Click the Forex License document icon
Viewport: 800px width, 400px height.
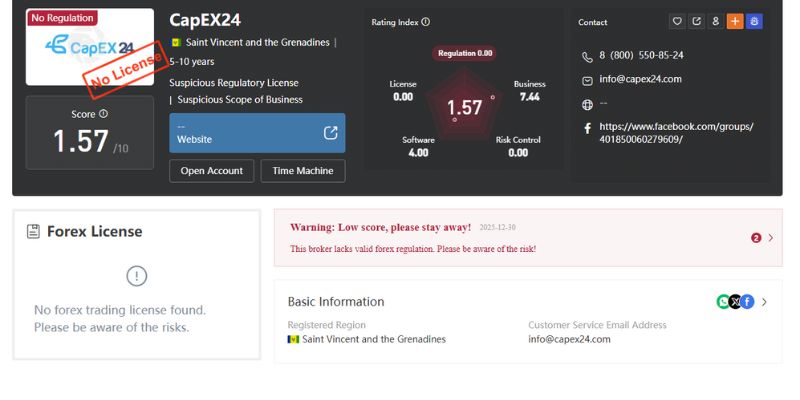click(x=33, y=232)
